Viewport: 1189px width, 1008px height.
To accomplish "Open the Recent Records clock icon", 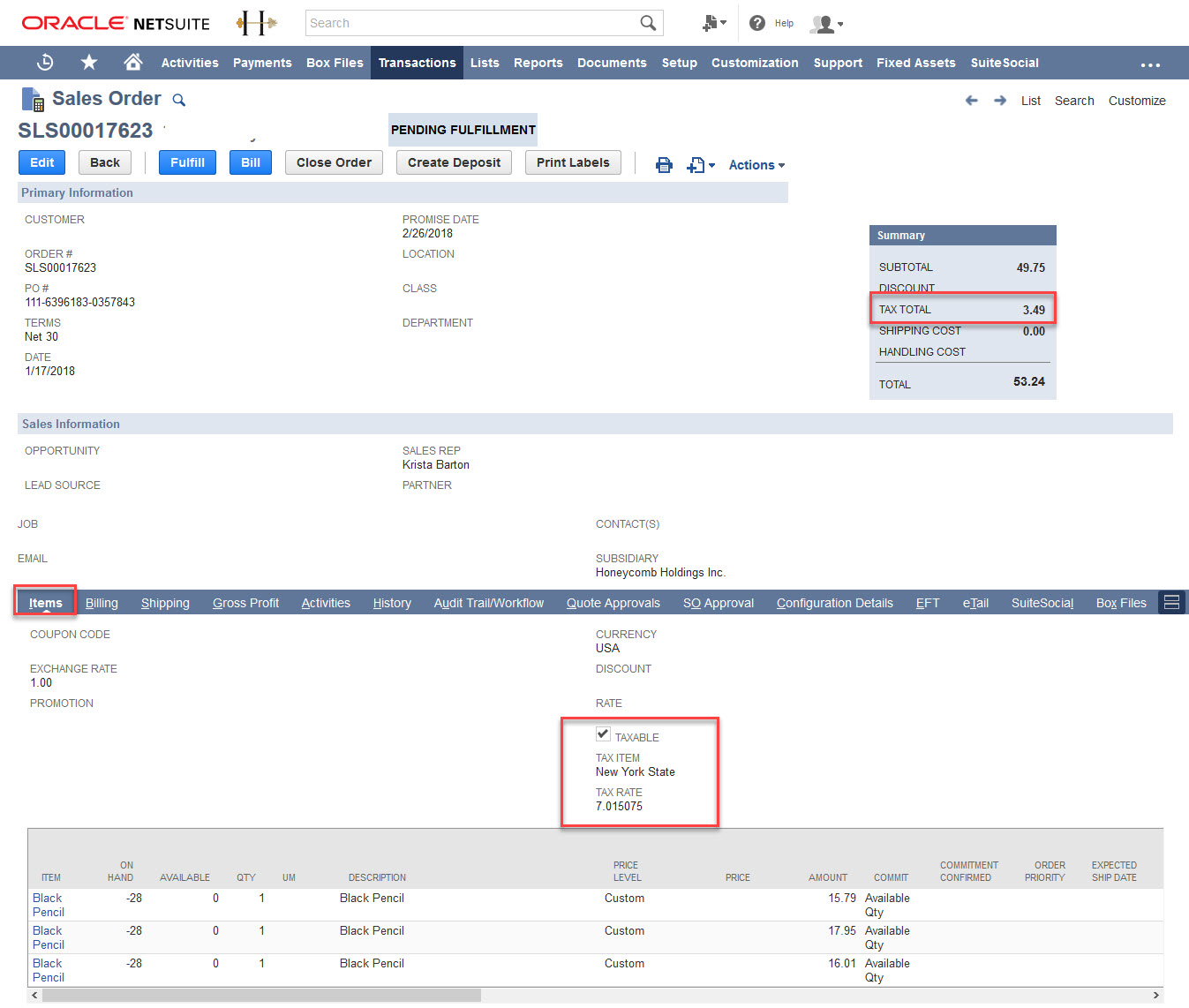I will (45, 62).
